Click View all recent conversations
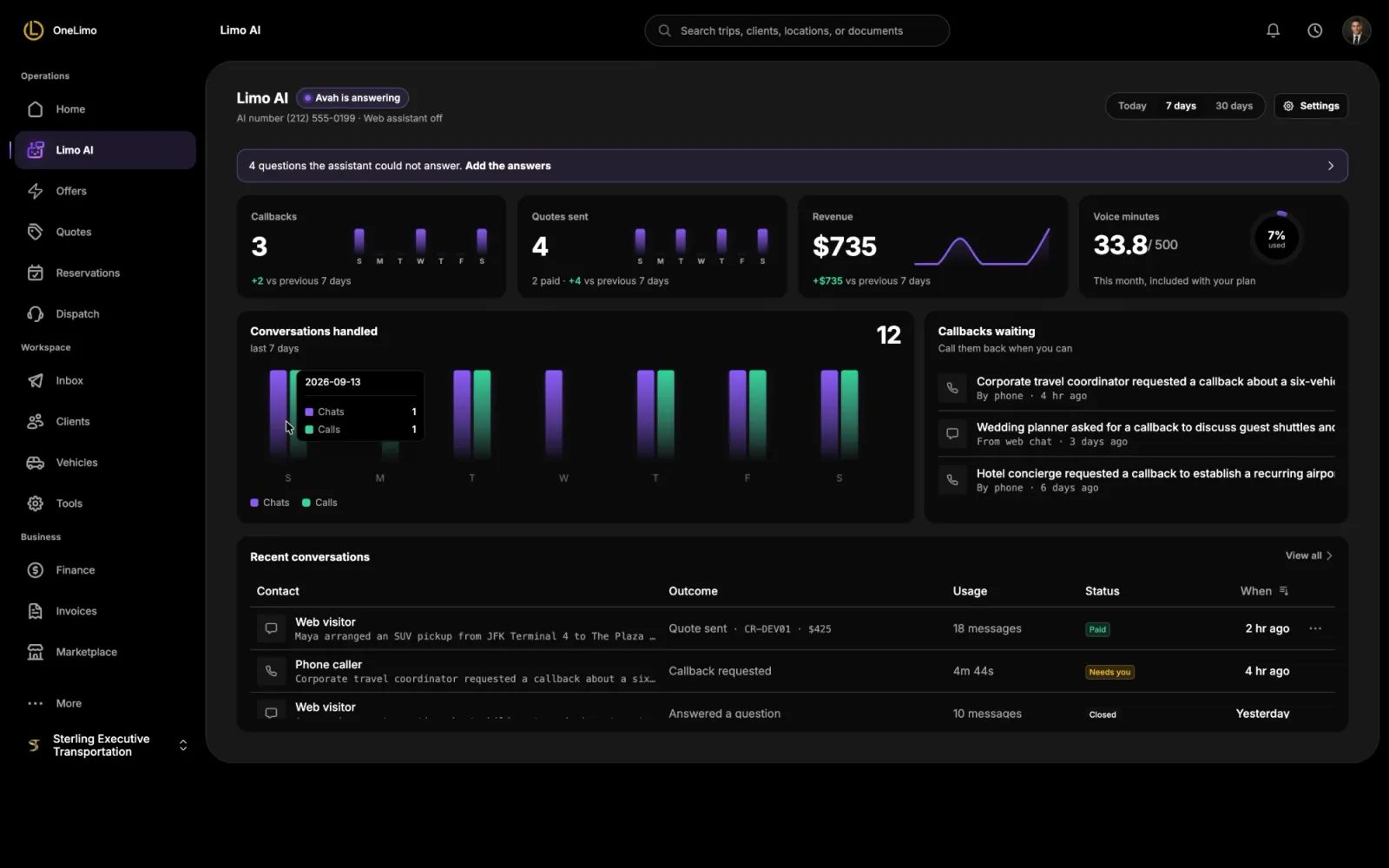1389x868 pixels. click(1309, 556)
